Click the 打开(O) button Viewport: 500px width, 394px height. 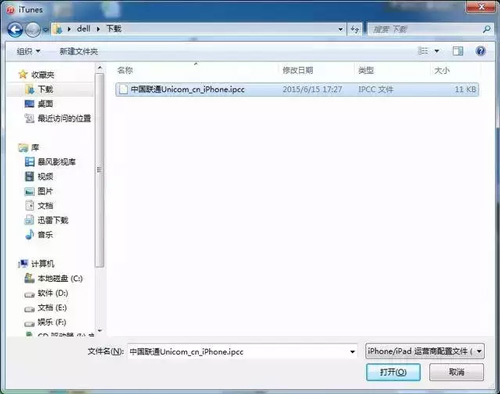click(393, 372)
